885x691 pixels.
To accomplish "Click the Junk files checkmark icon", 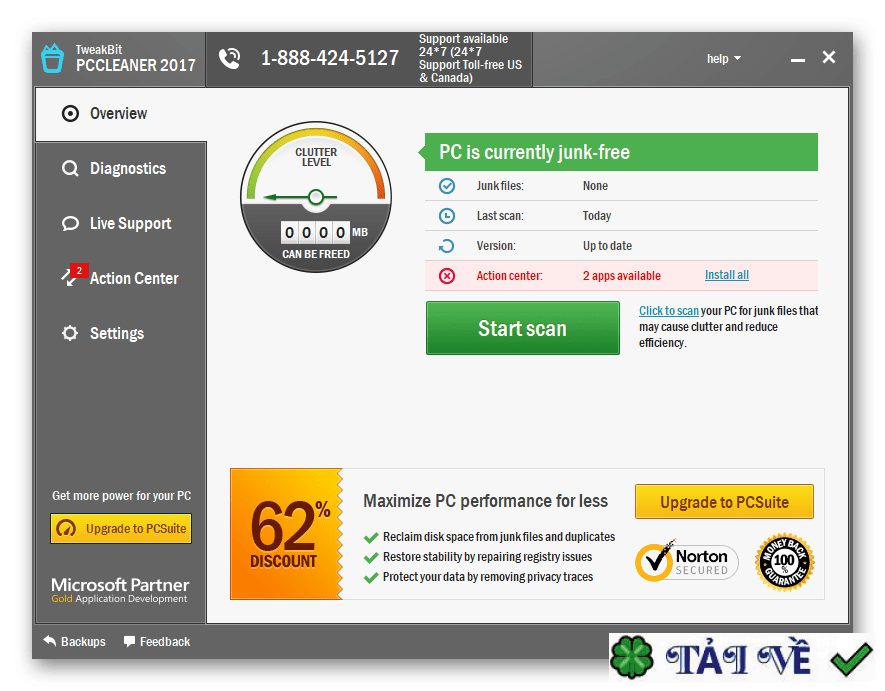I will (447, 186).
